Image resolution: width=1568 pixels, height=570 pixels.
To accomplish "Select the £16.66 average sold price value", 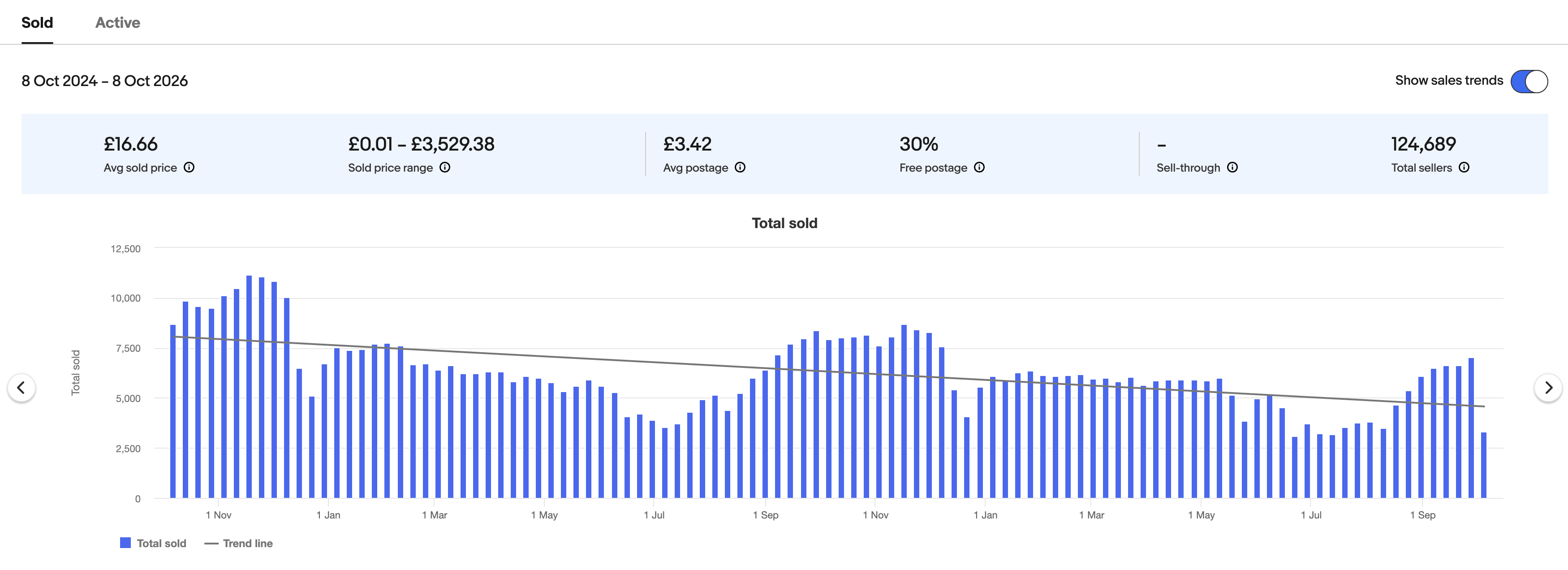I will click(130, 144).
